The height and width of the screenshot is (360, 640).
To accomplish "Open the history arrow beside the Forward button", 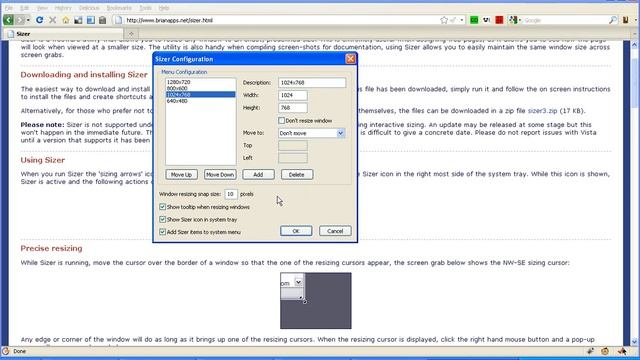I will point(28,20).
